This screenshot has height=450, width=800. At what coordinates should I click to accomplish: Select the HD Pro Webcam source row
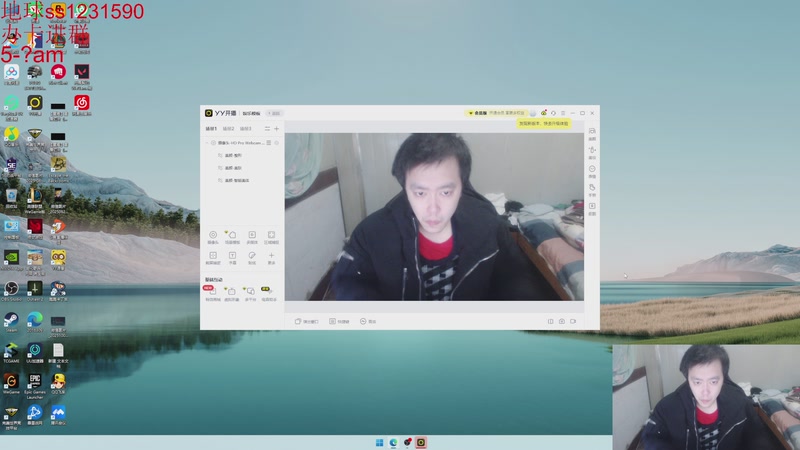click(x=242, y=143)
